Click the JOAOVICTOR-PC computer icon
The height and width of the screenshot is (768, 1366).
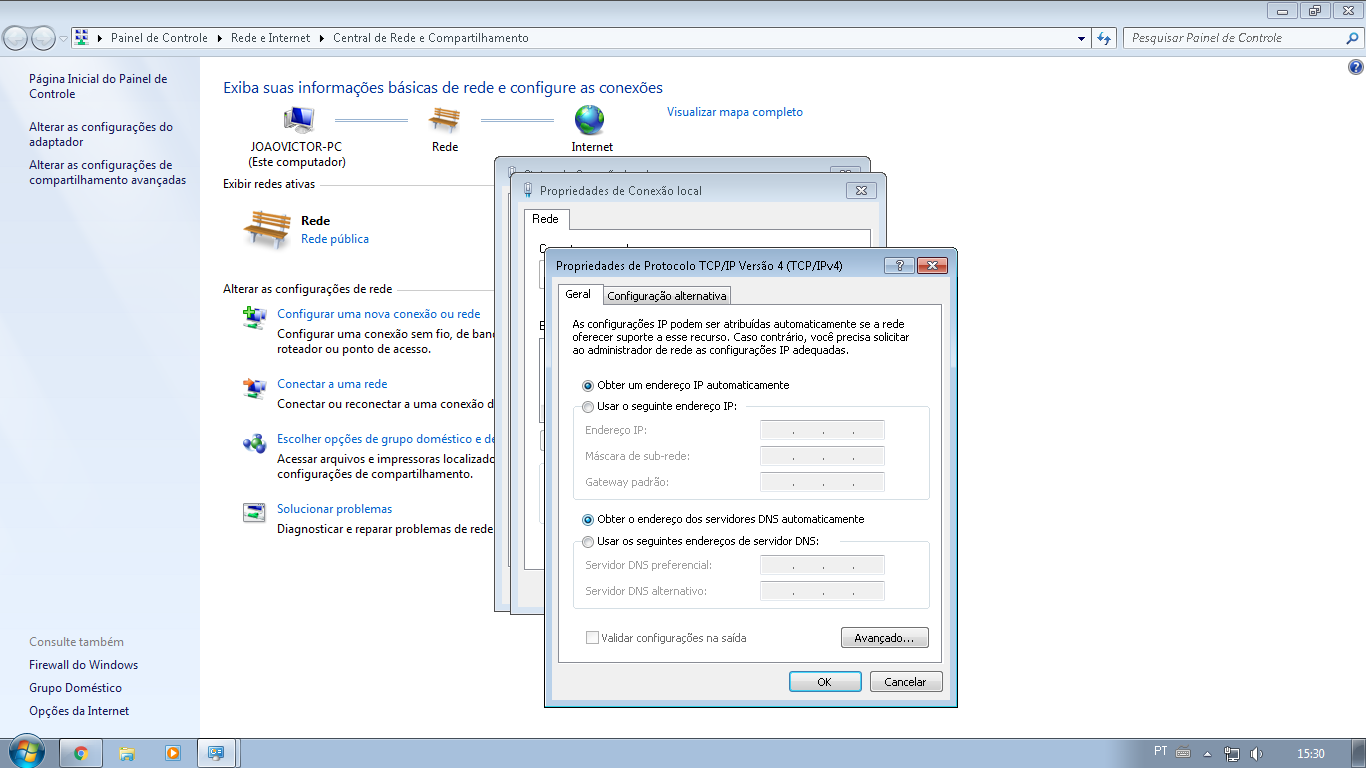[x=298, y=120]
